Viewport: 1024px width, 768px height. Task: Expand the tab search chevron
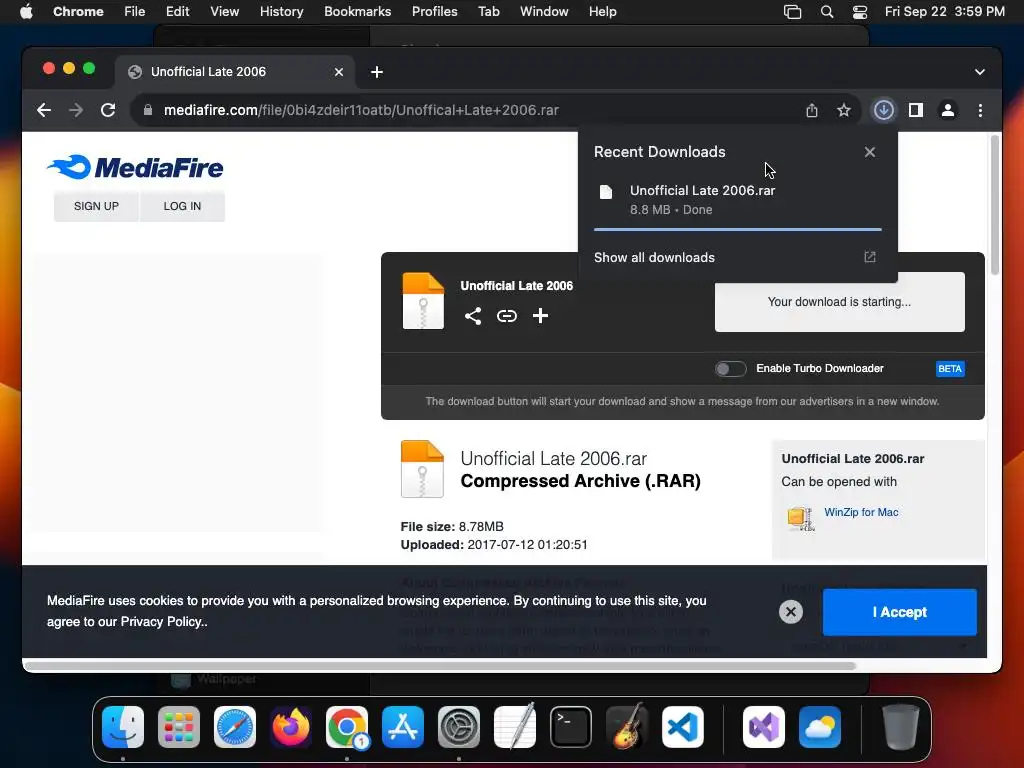coord(980,72)
